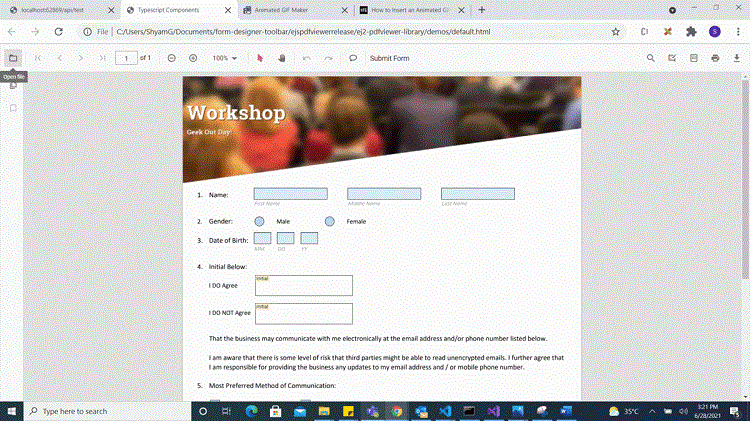Zoom out with the minus circle icon
Image resolution: width=750 pixels, height=421 pixels.
click(172, 58)
